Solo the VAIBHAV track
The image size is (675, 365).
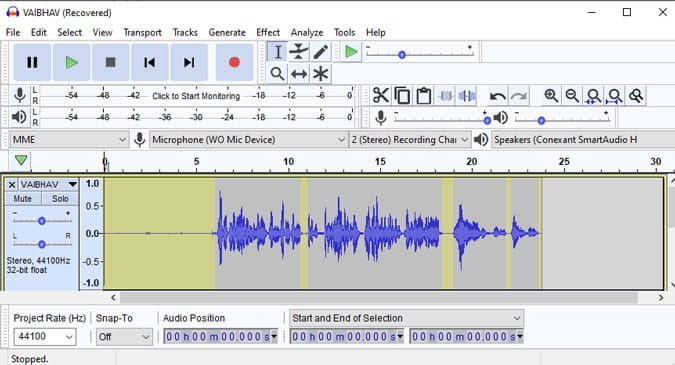(60, 198)
